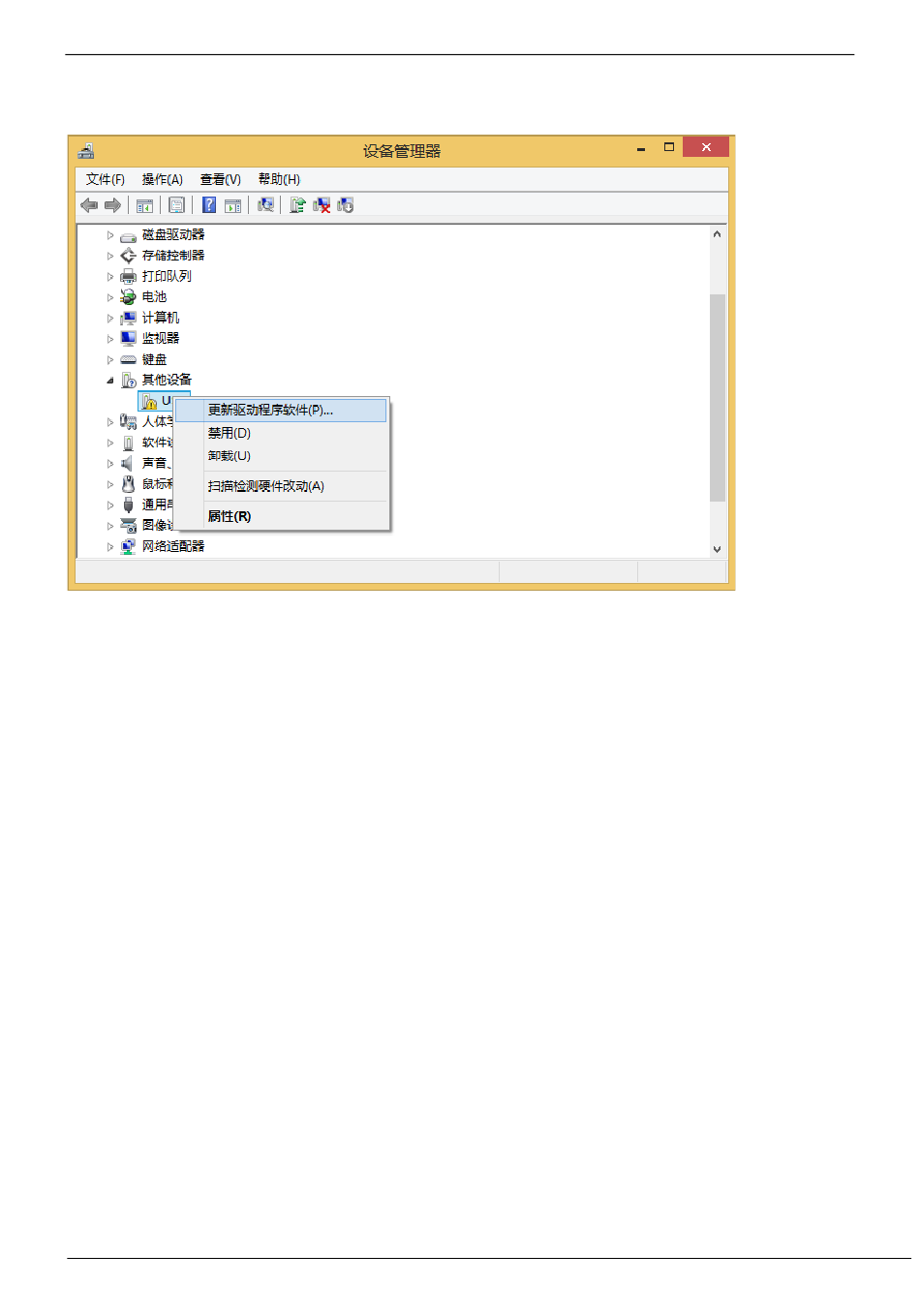This screenshot has height=1316, width=920.
Task: Select the 电池 tree label
Action: tap(154, 297)
